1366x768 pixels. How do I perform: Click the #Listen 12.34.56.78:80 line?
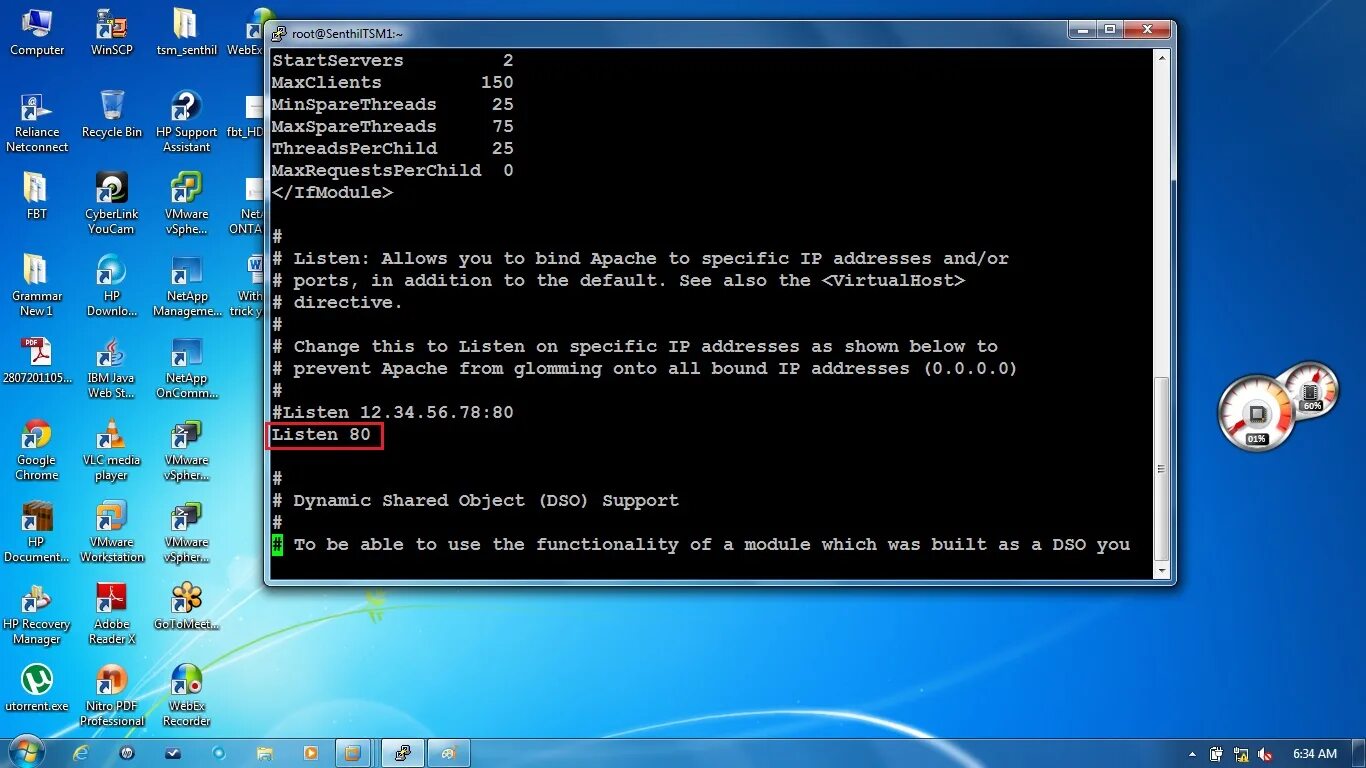click(x=392, y=413)
